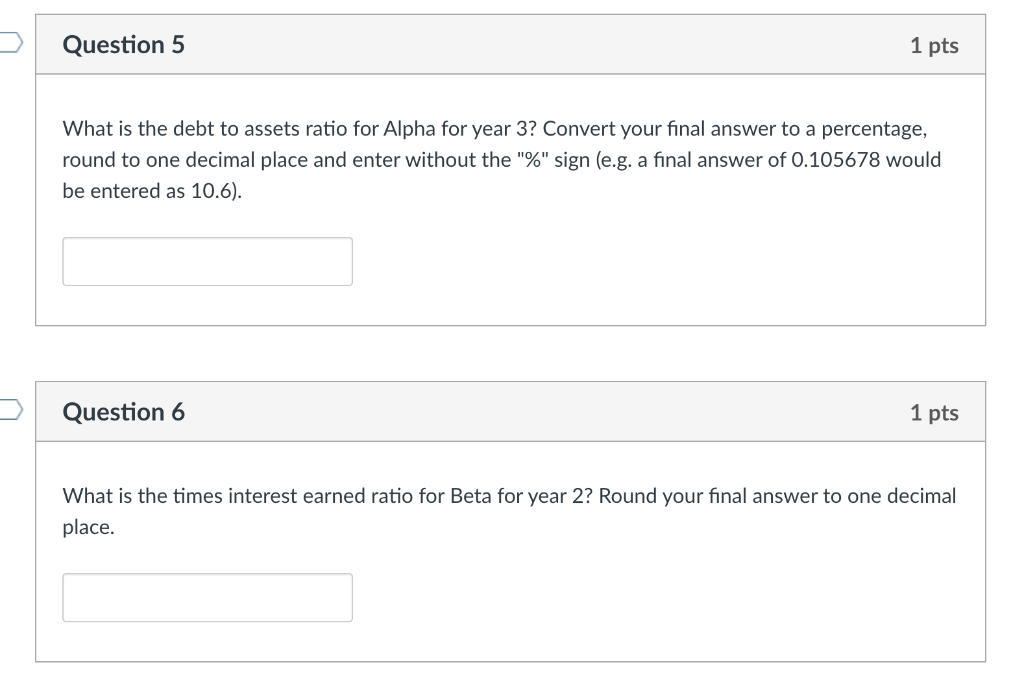1024x693 pixels.
Task: Click the Question 5 title text
Action: pyautogui.click(x=123, y=44)
